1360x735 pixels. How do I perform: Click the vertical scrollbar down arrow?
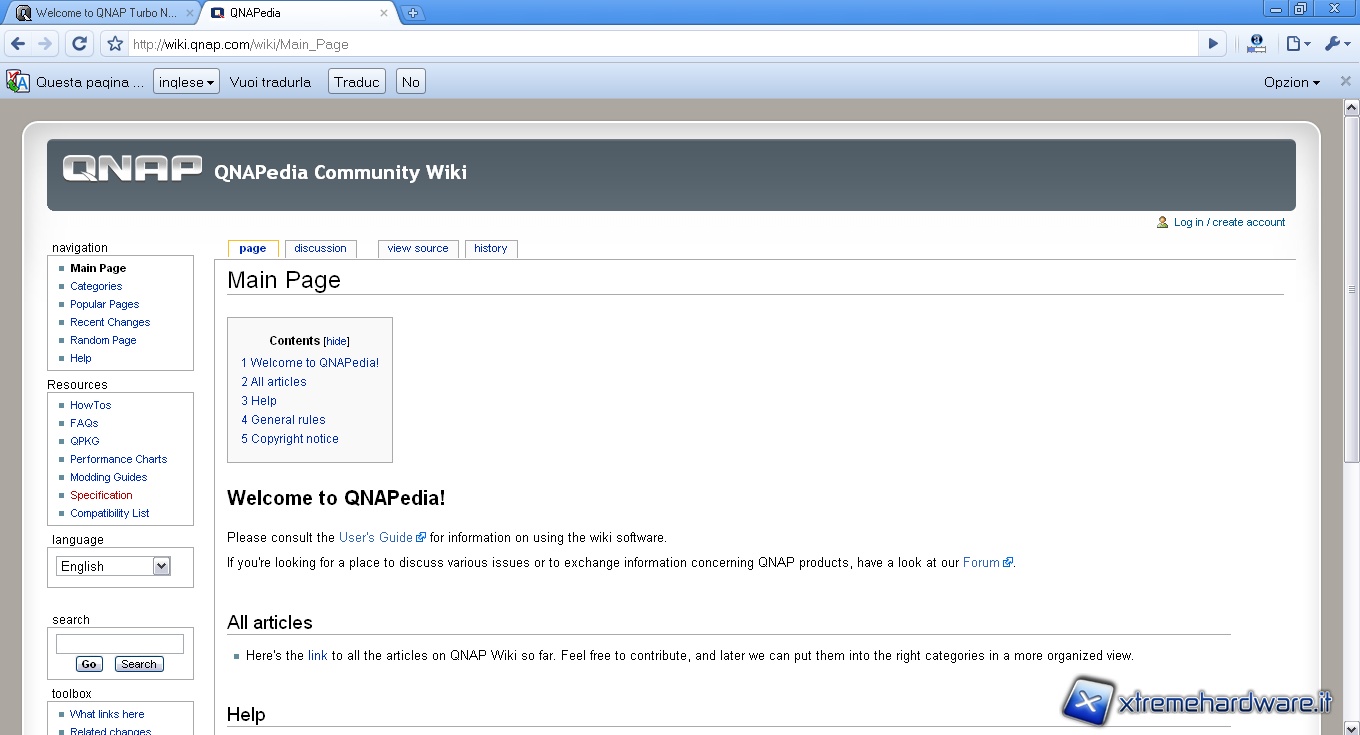(x=1351, y=727)
